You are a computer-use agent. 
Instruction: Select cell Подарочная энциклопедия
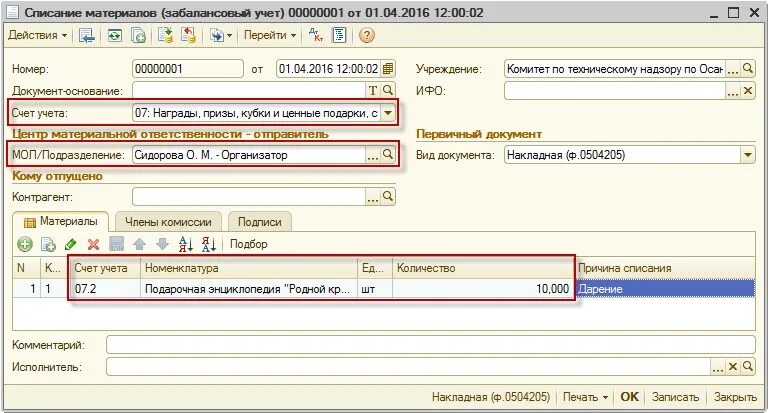point(249,289)
